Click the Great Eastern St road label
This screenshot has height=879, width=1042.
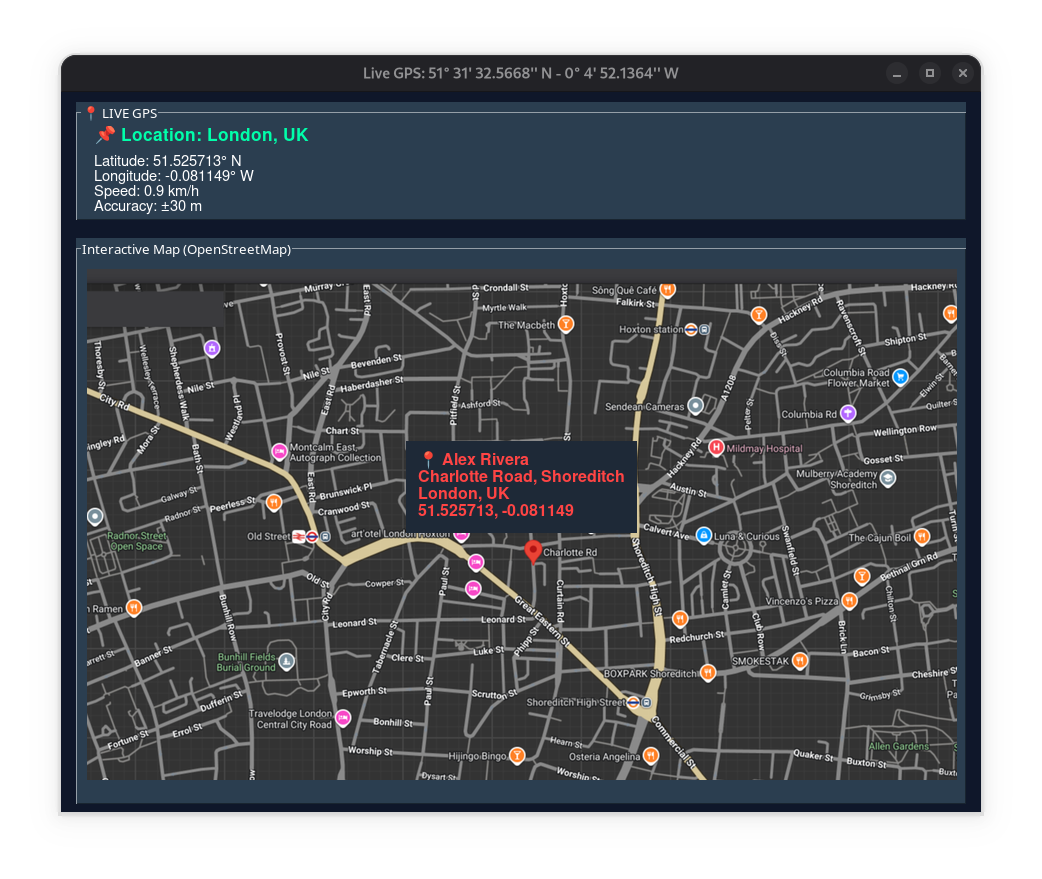(542, 622)
